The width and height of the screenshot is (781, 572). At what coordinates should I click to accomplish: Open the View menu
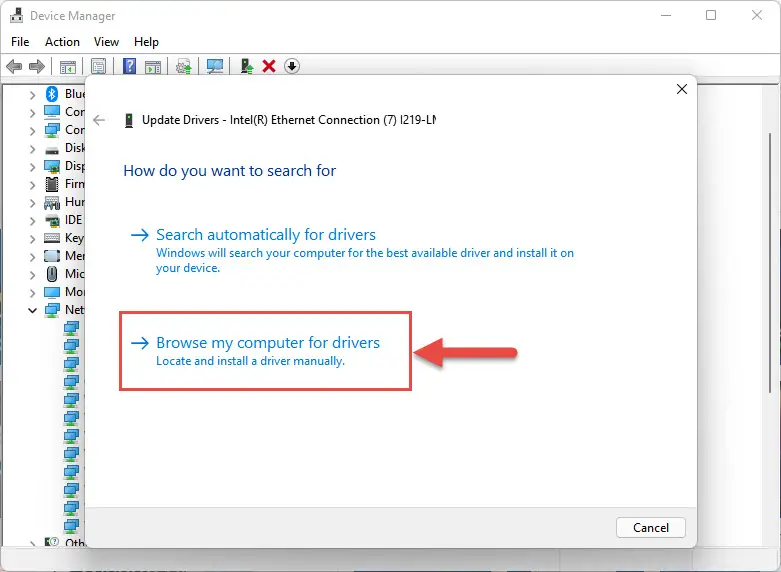[x=107, y=42]
